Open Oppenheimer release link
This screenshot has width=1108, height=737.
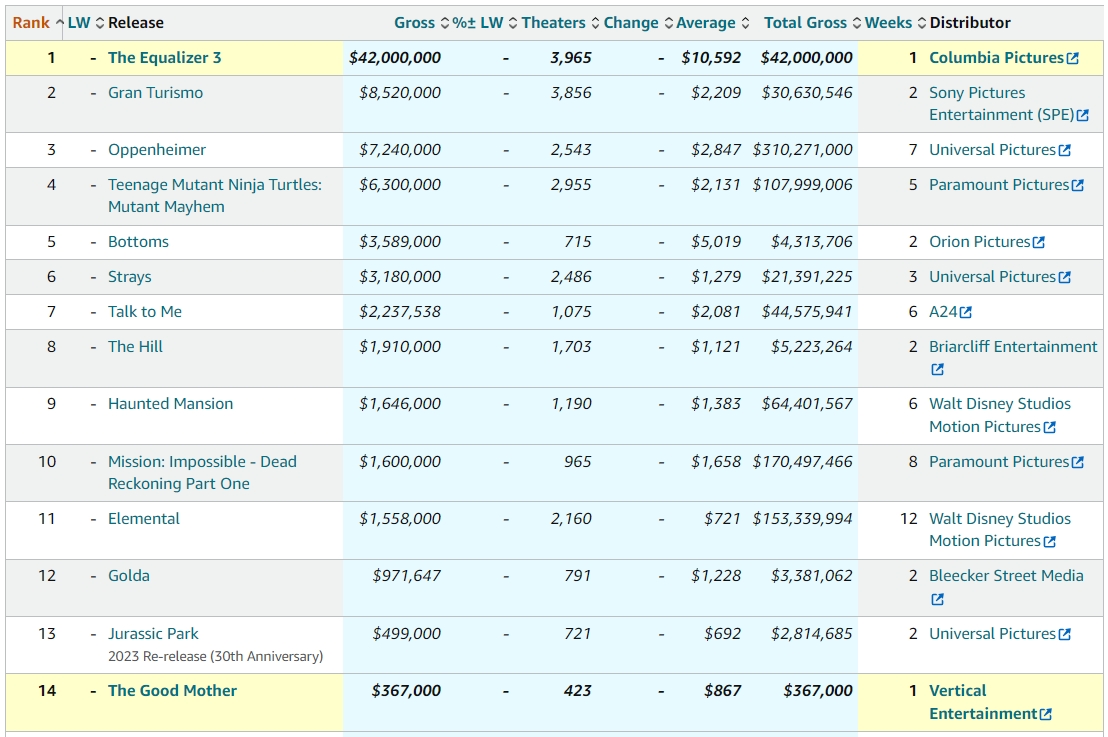pyautogui.click(x=157, y=150)
